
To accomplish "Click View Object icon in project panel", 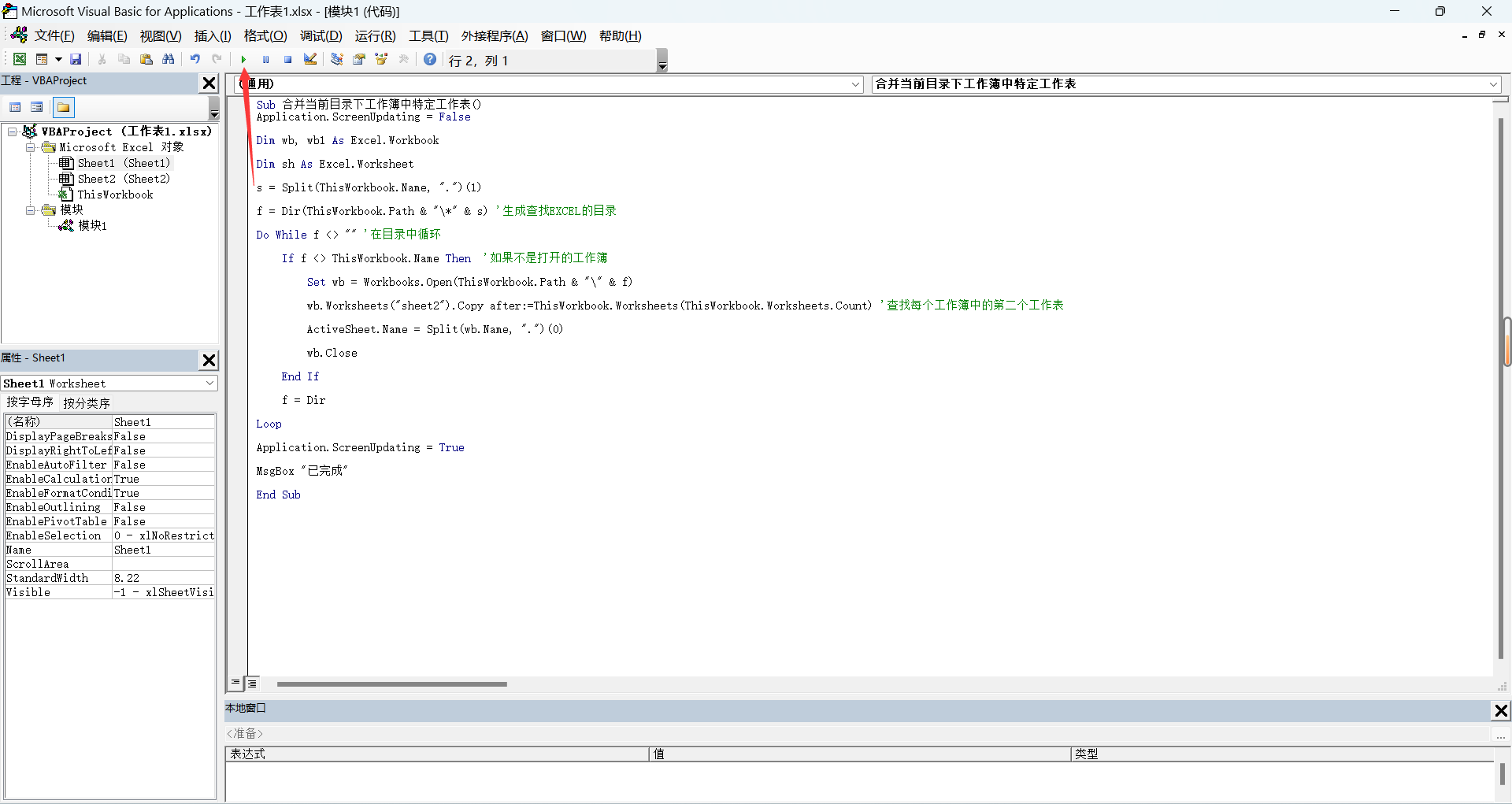I will pyautogui.click(x=36, y=107).
